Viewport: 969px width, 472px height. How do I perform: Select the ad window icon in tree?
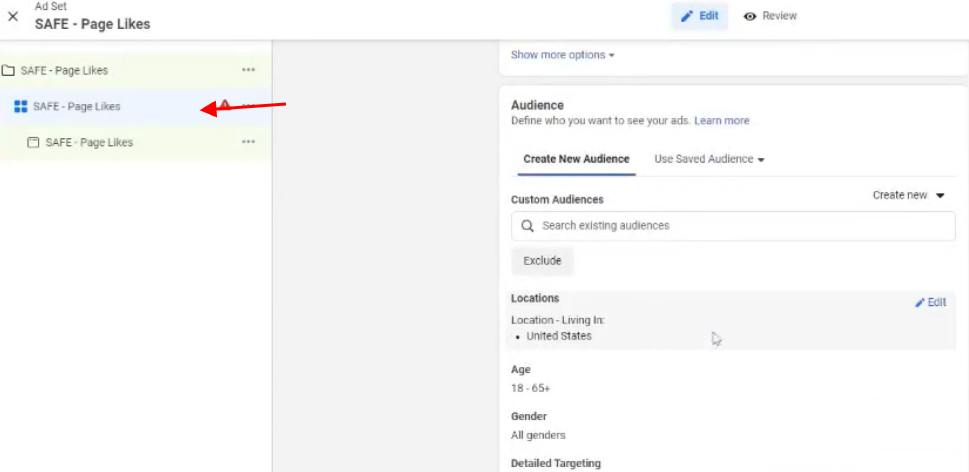pos(33,142)
